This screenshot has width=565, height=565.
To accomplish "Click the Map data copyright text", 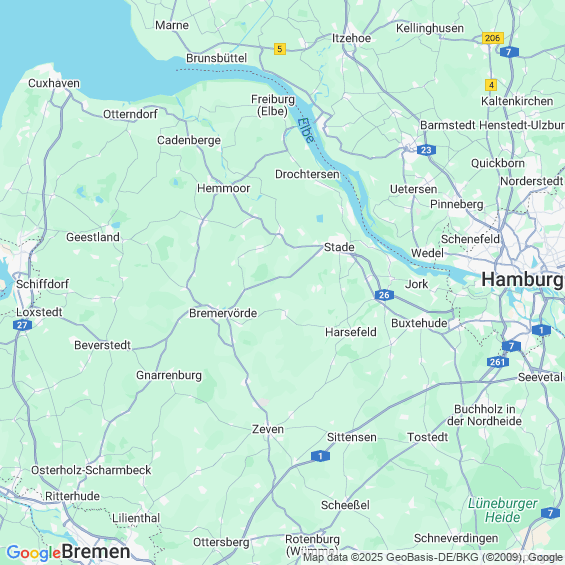I will [433, 557].
